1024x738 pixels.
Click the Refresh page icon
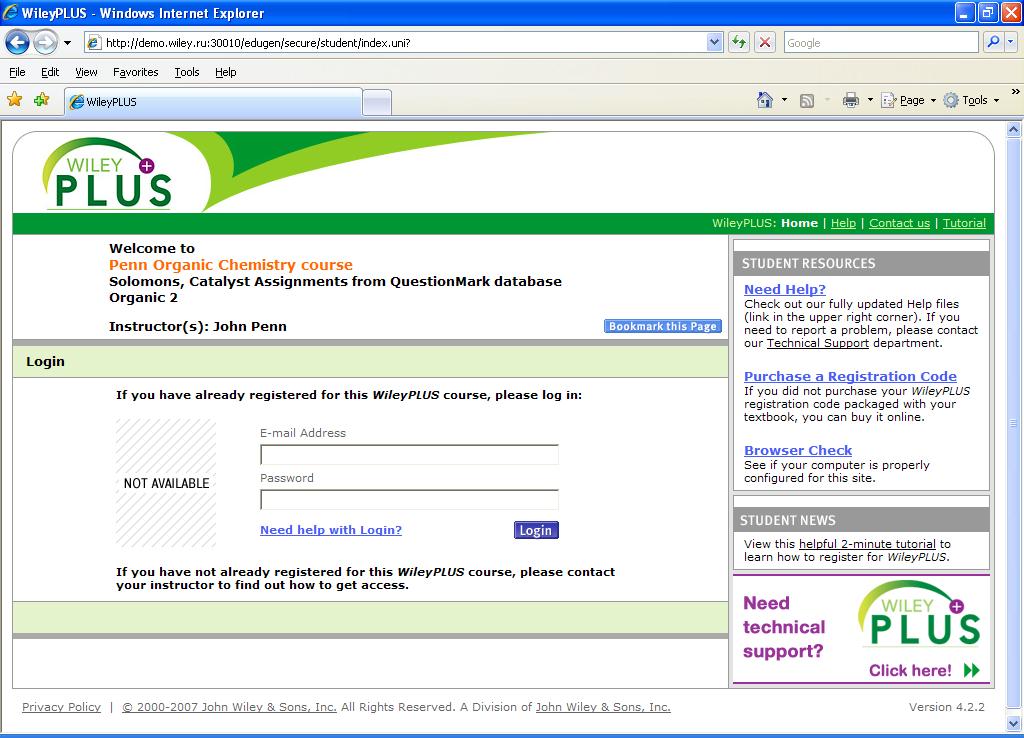(739, 43)
